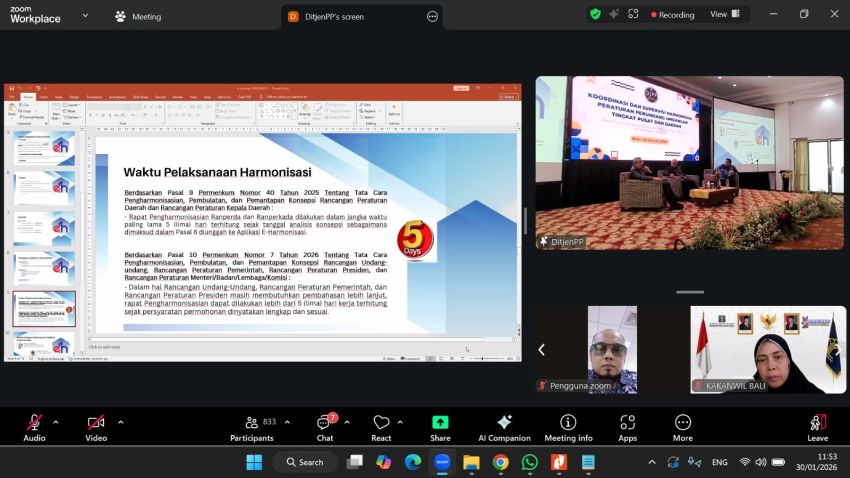Open the Notepad icon in the taskbar
Screen dimensions: 850x478
point(588,462)
